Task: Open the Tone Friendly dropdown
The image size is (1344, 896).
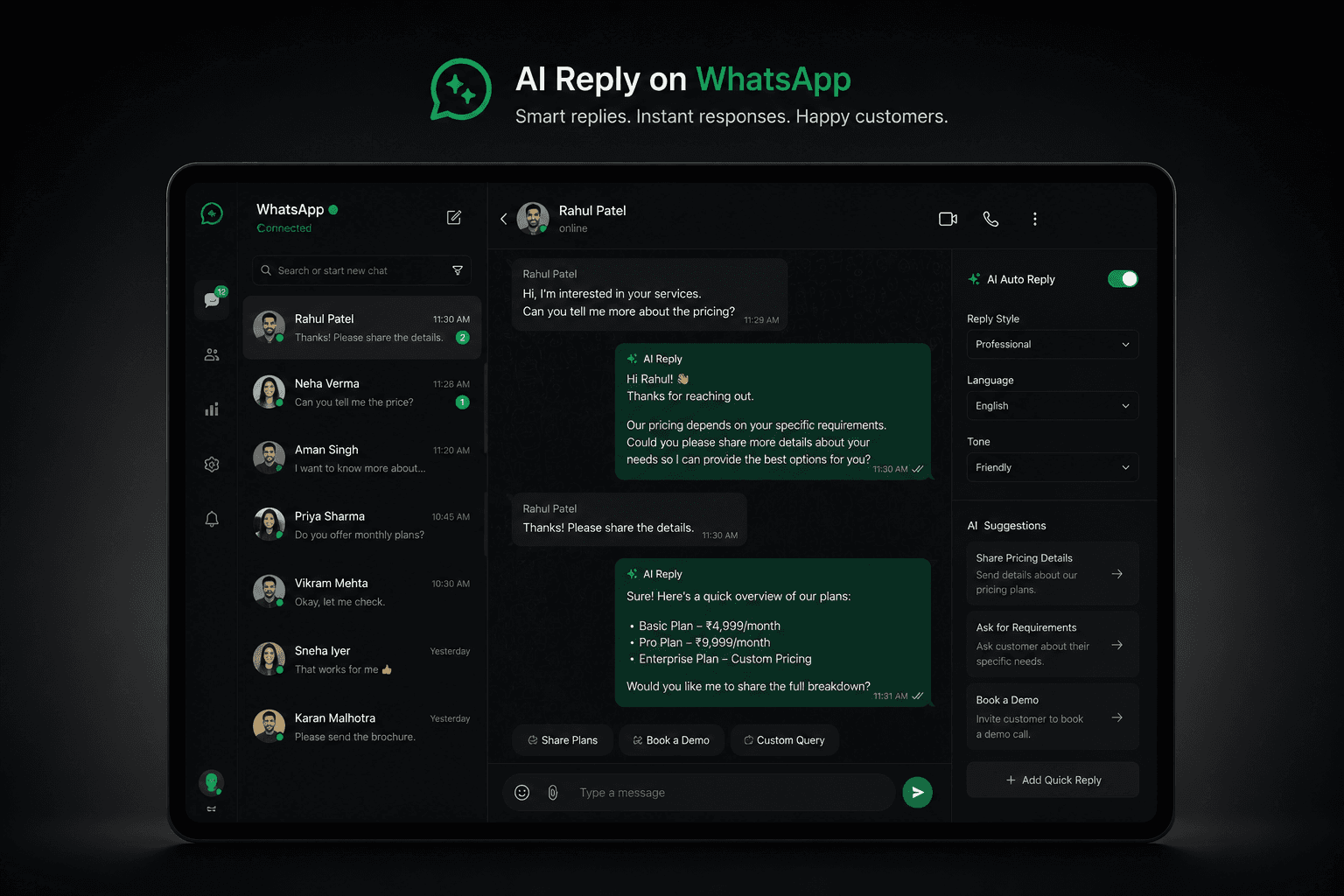Action: 1053,467
